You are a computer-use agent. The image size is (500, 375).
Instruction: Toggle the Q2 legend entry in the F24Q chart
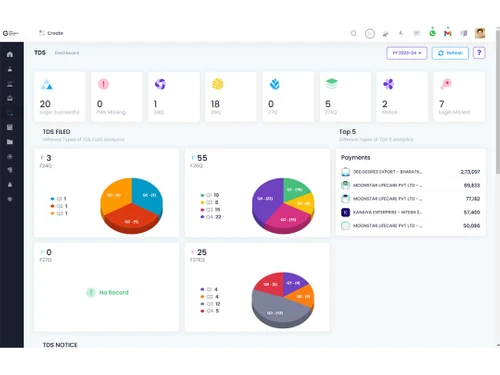click(x=58, y=206)
